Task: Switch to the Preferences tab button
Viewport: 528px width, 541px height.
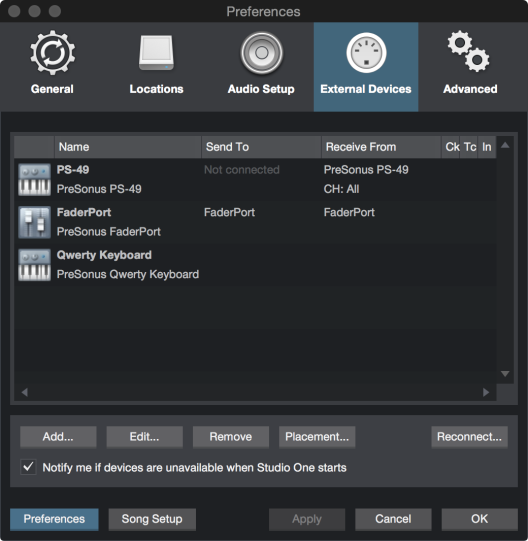Action: (x=54, y=519)
